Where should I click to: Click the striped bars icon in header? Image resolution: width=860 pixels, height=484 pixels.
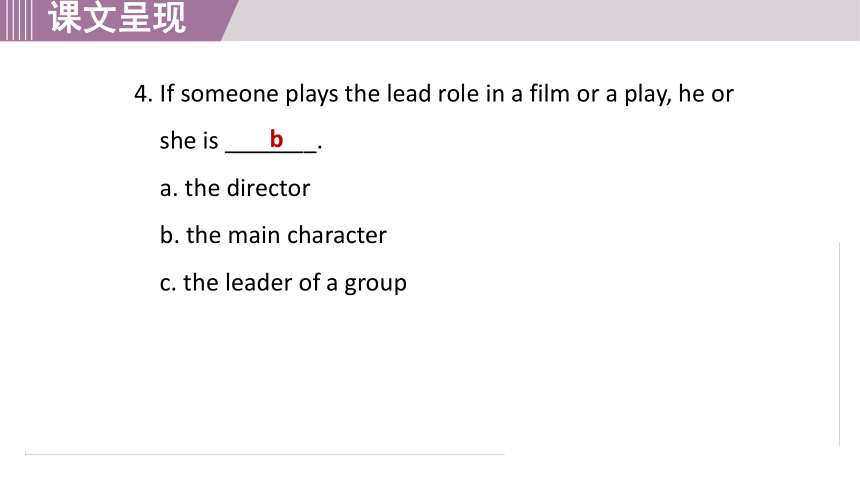click(16, 20)
